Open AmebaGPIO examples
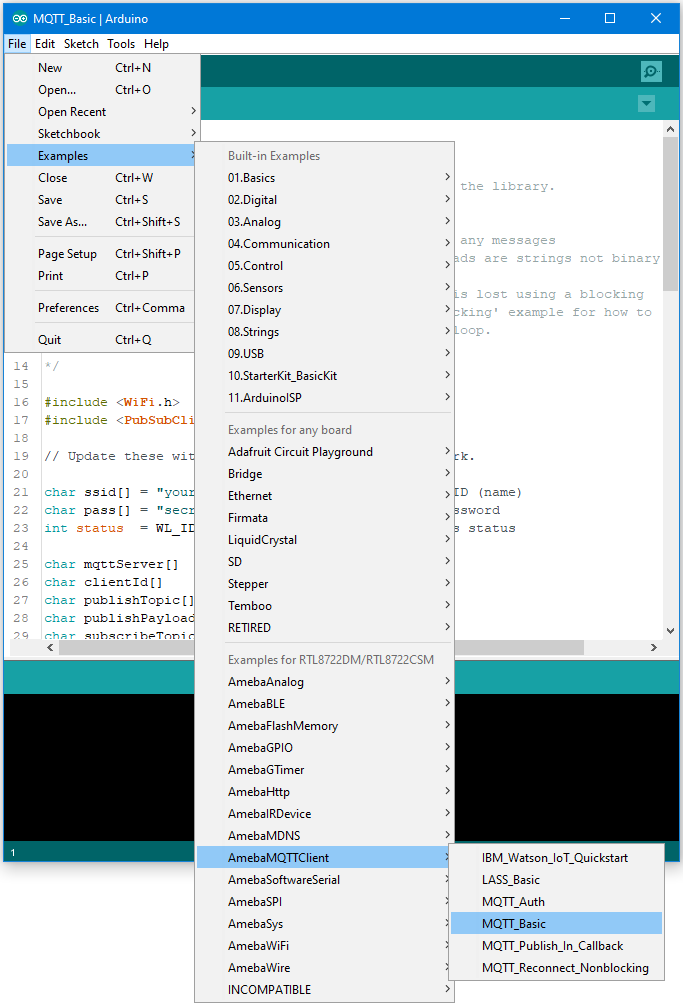Screen dimensions: 683x1006 pos(325,748)
